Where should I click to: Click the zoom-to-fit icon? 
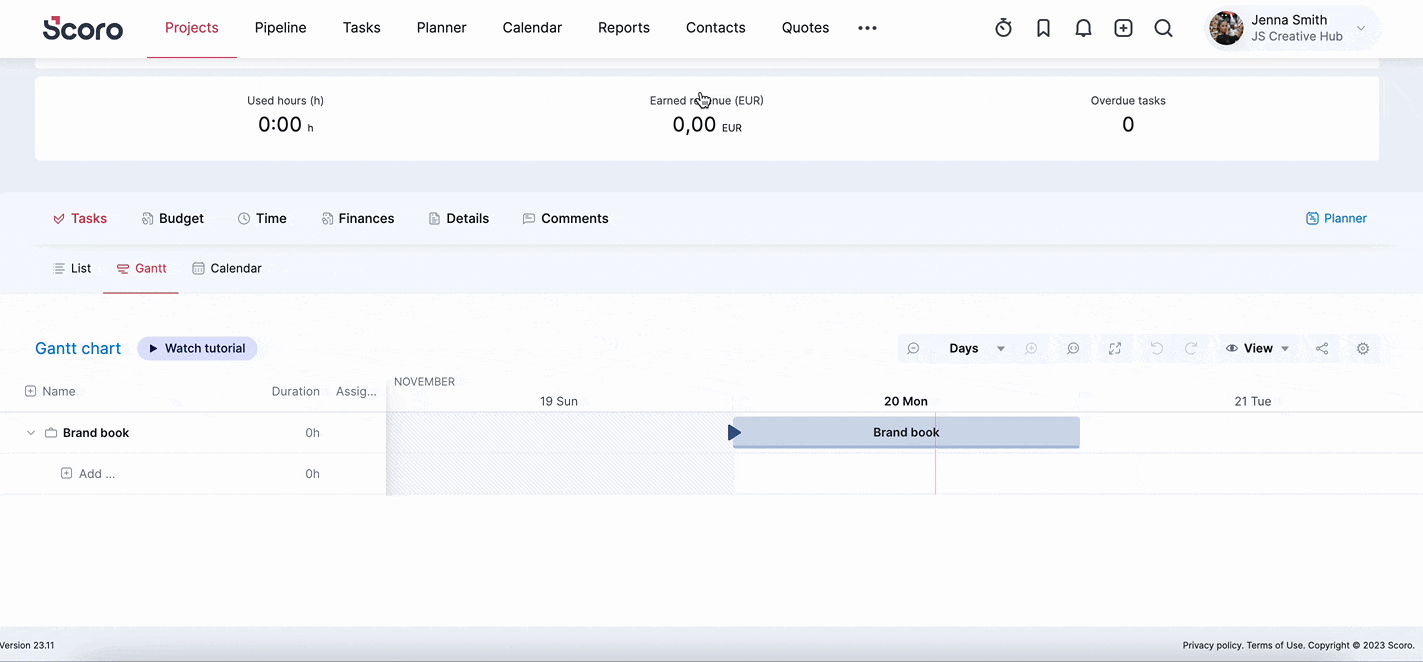pyautogui.click(x=1073, y=348)
